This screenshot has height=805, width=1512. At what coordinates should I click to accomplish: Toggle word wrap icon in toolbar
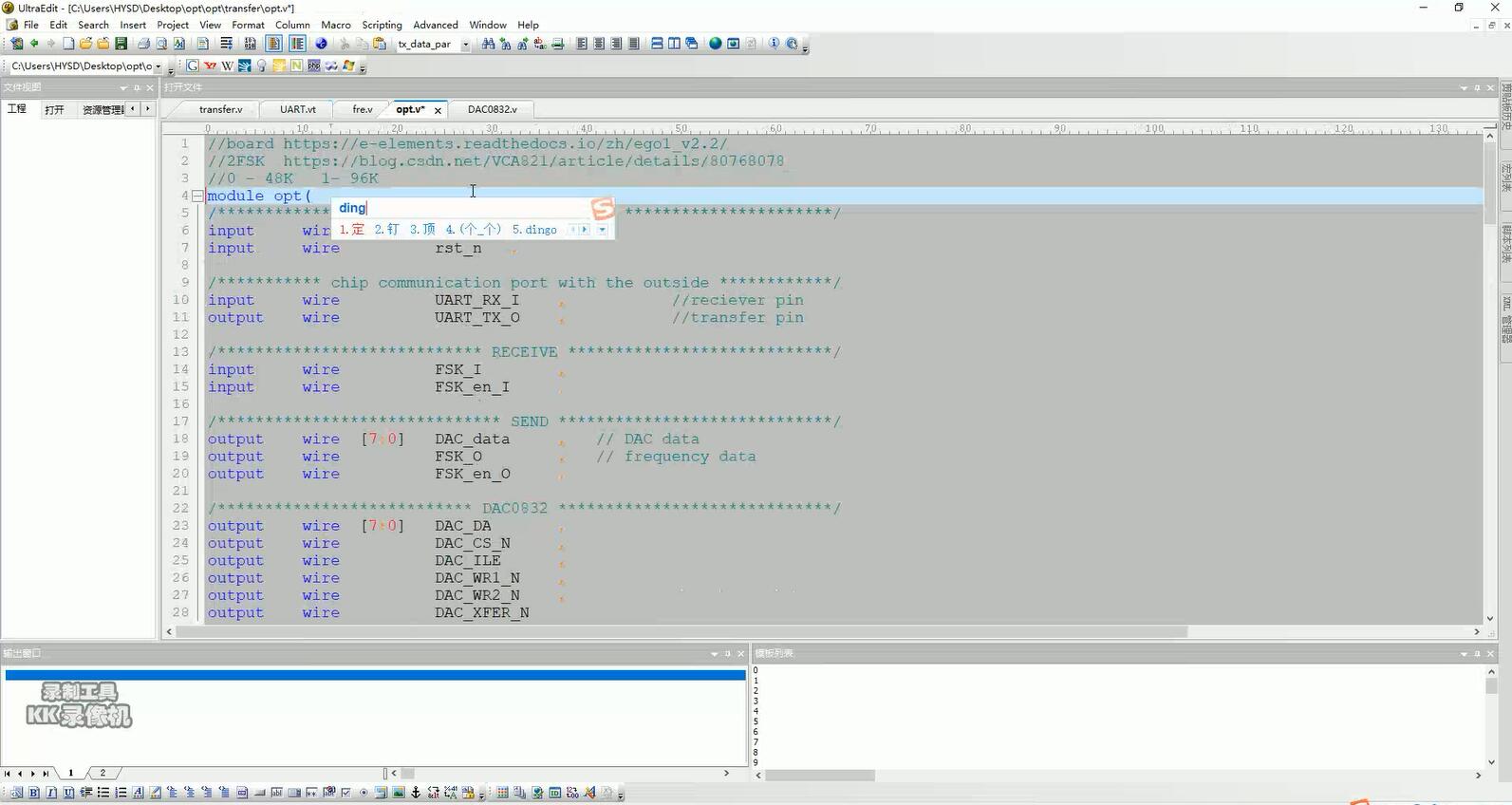[227, 44]
